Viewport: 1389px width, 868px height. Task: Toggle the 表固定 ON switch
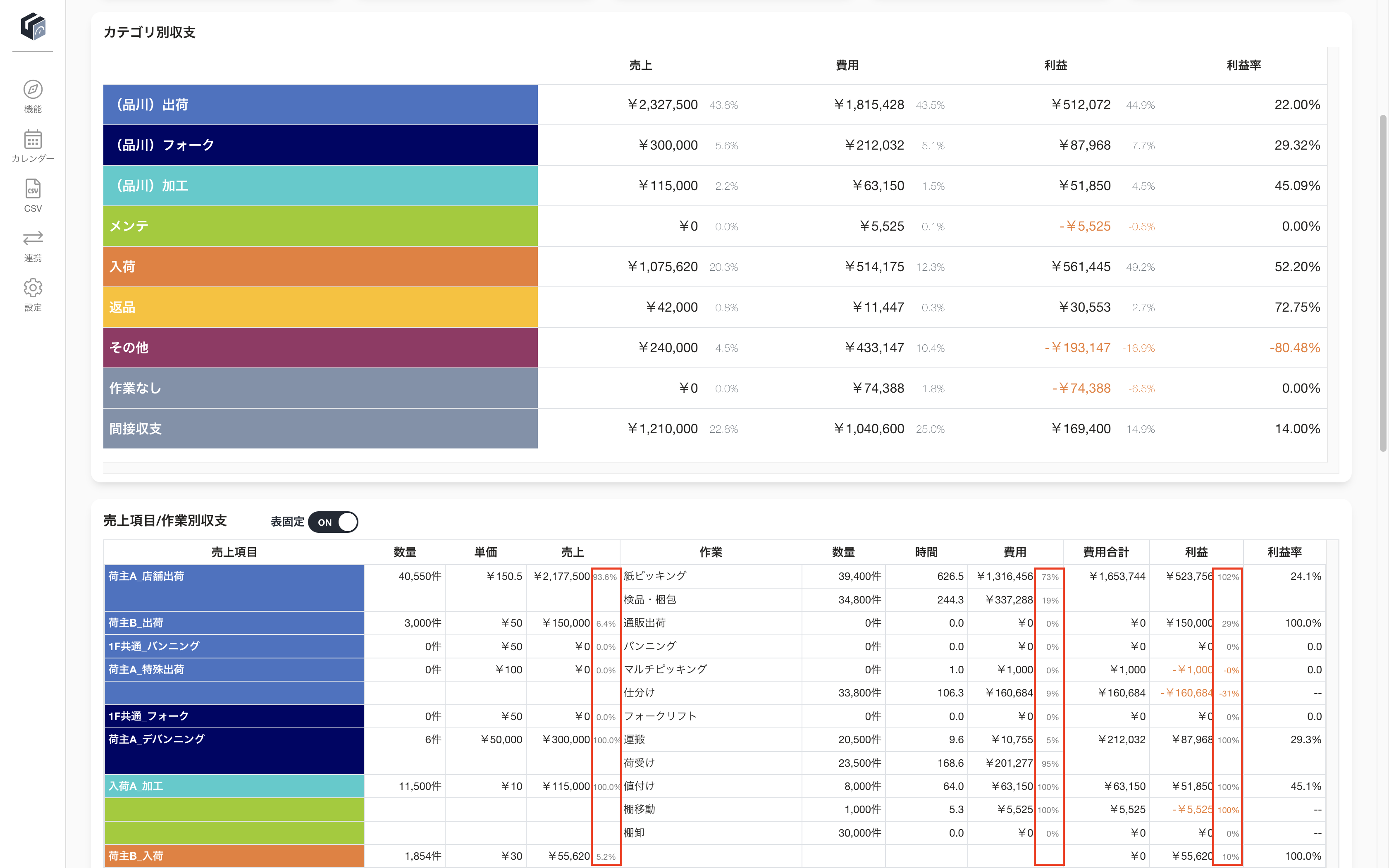pyautogui.click(x=333, y=522)
